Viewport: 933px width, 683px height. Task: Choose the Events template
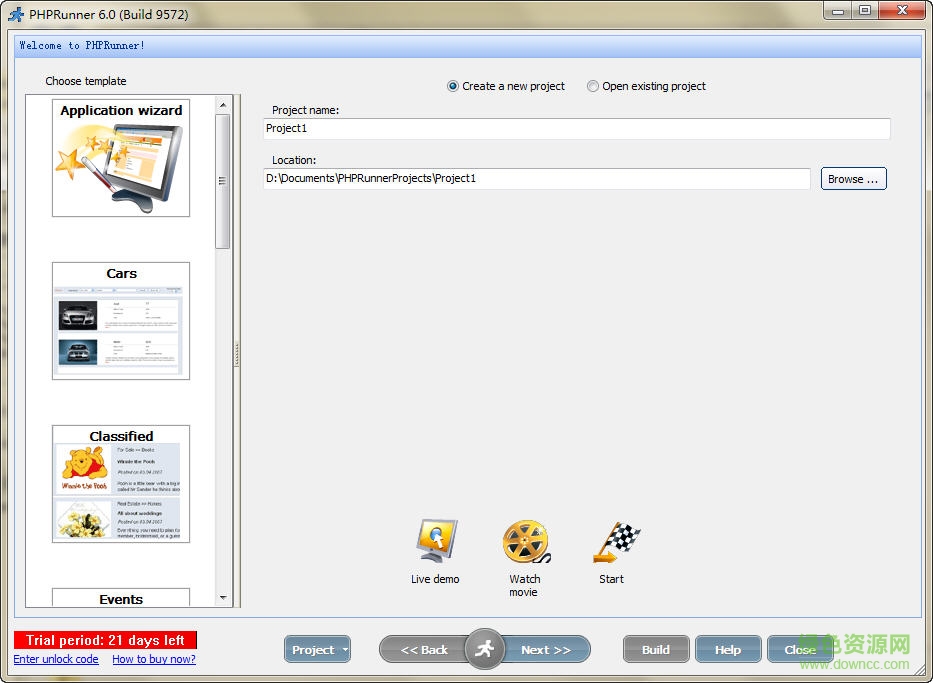point(121,597)
